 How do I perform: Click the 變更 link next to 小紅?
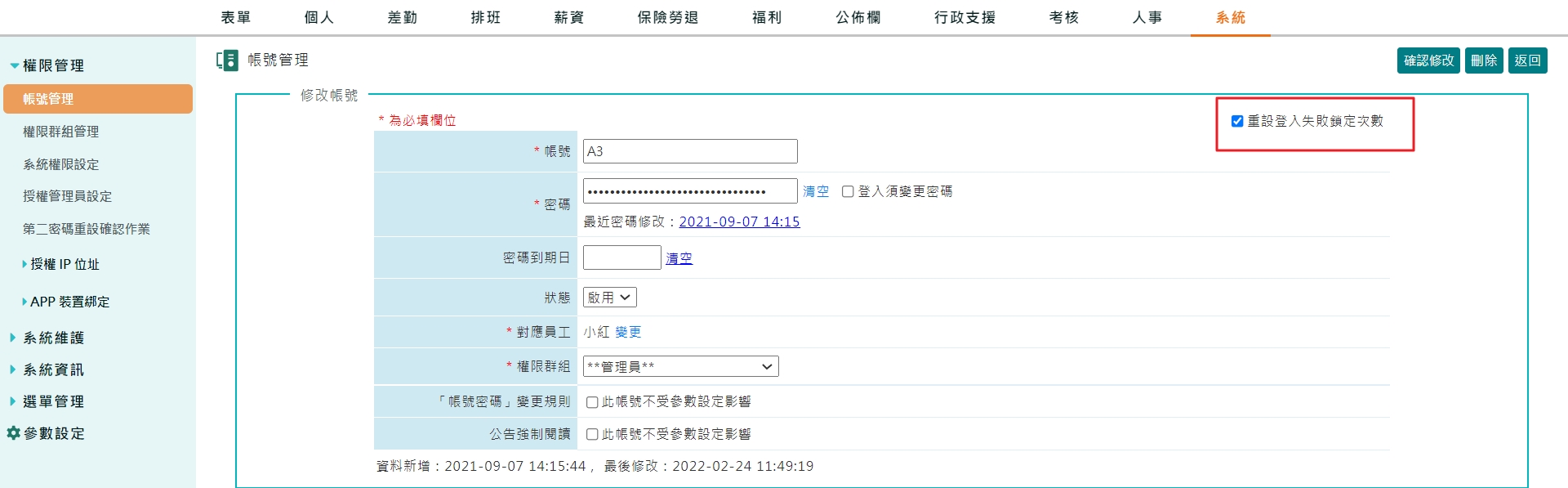coord(628,332)
